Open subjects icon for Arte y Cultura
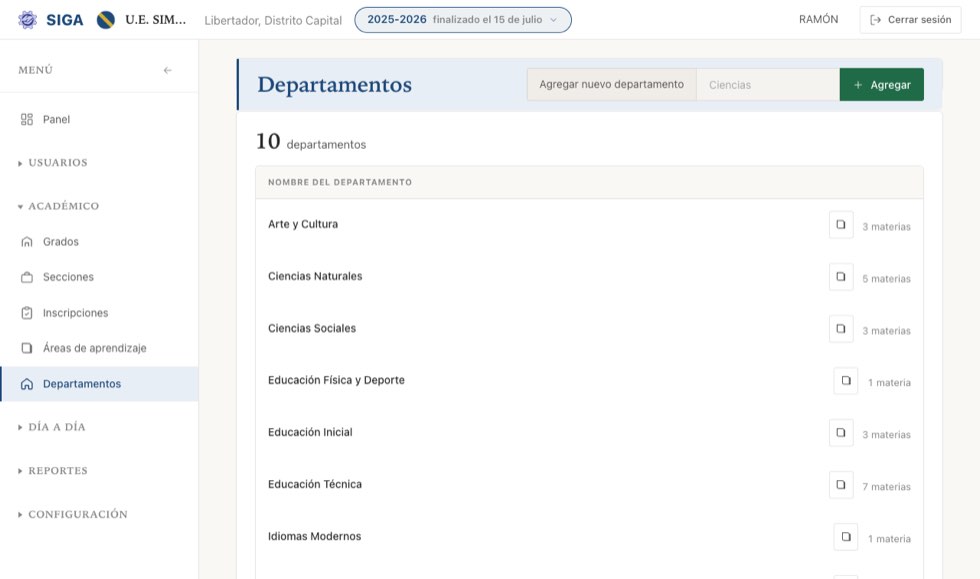Viewport: 980px width, 579px height. (841, 224)
